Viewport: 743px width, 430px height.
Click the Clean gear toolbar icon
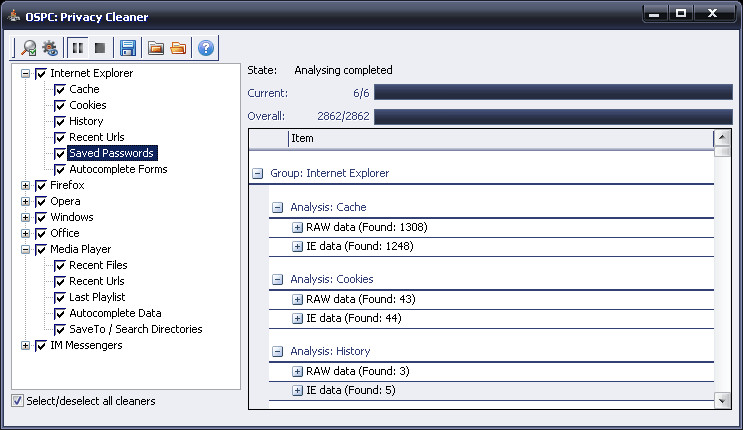pyautogui.click(x=50, y=48)
